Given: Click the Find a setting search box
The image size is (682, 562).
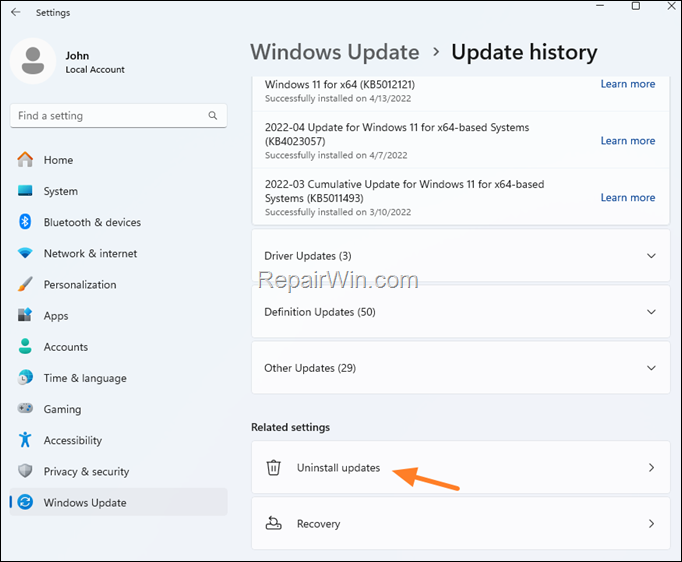Looking at the screenshot, I should pyautogui.click(x=118, y=116).
